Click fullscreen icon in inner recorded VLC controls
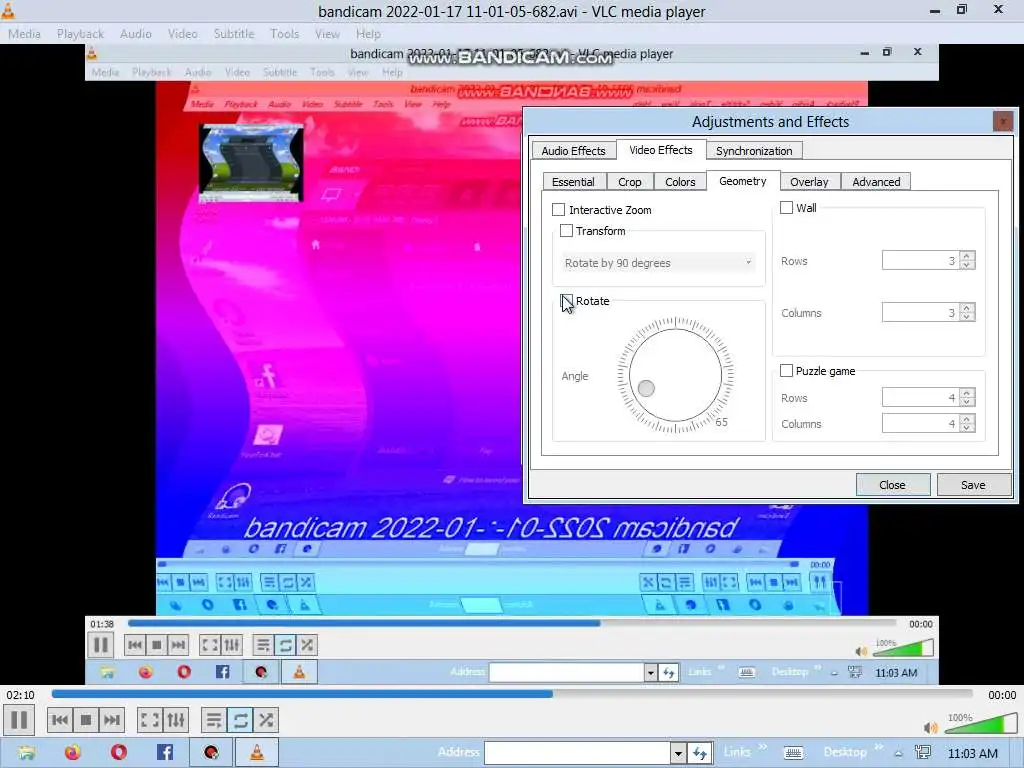Image resolution: width=1024 pixels, height=768 pixels. tap(210, 645)
